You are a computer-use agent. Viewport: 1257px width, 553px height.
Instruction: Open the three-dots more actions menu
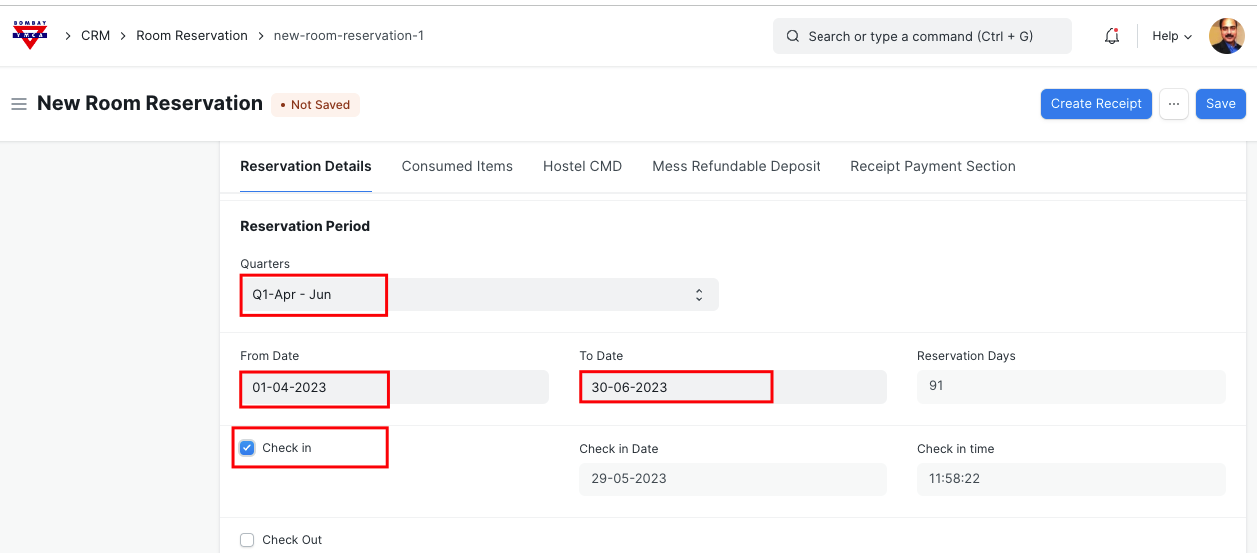(1174, 104)
